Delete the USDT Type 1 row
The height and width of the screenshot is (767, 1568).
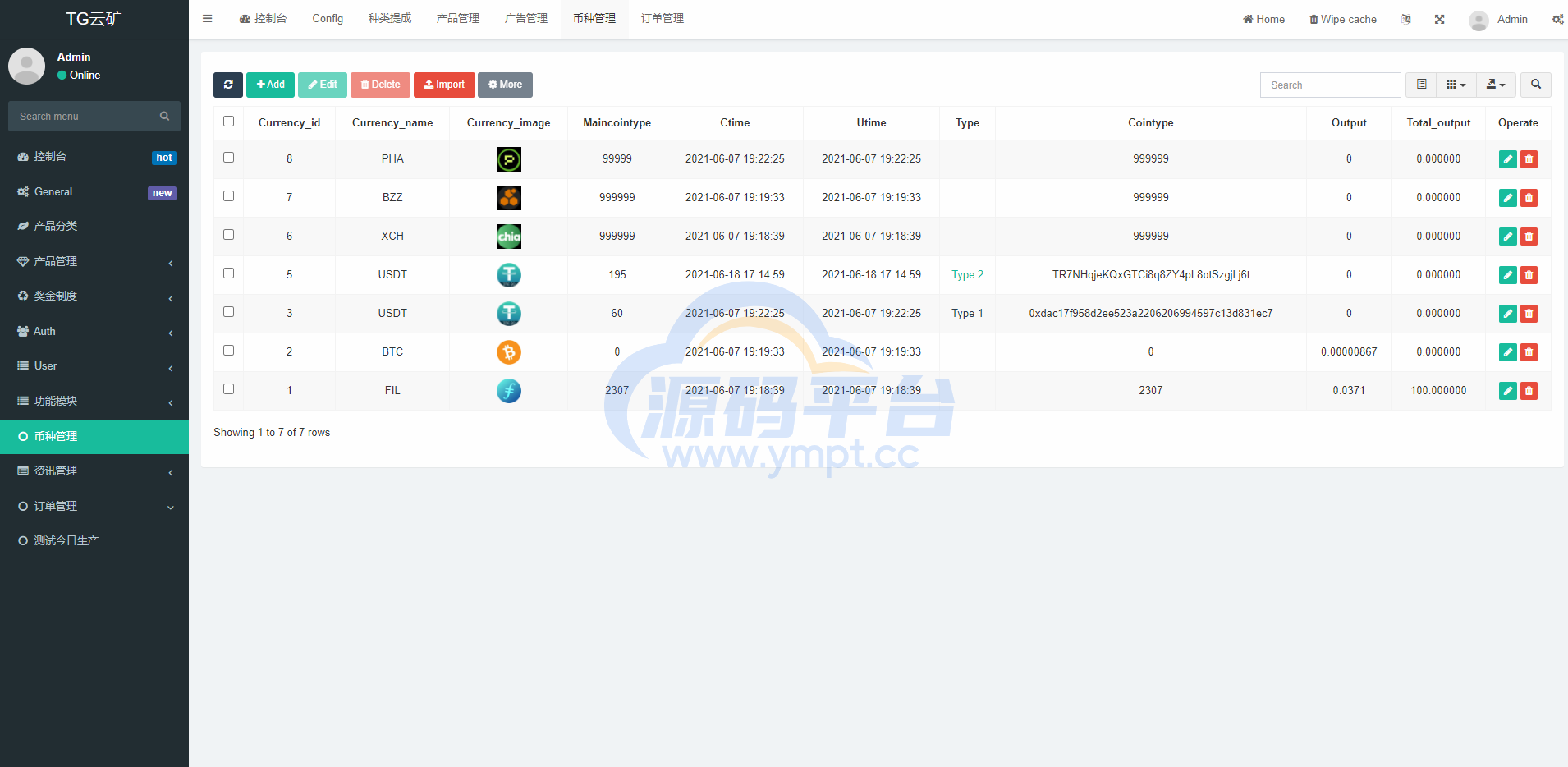coord(1529,314)
